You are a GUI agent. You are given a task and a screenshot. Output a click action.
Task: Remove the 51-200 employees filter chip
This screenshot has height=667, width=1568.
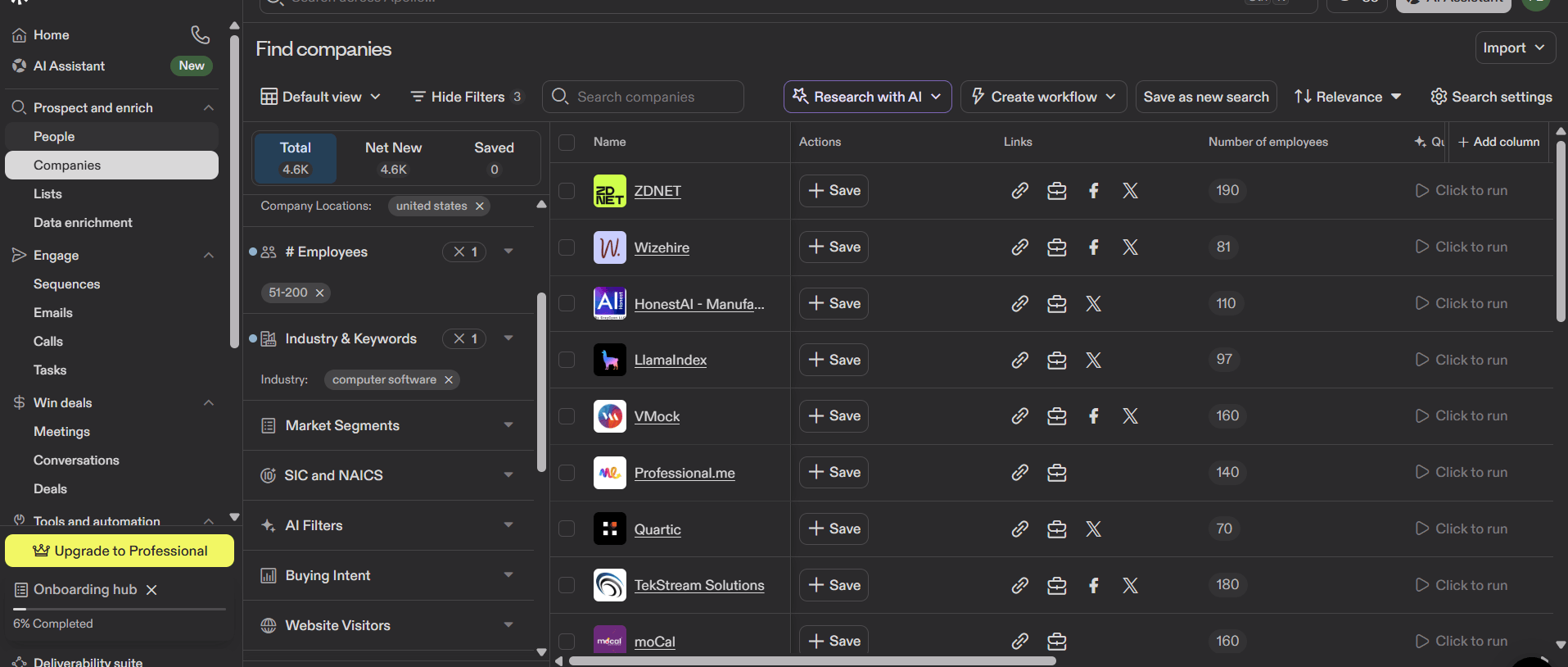(319, 293)
